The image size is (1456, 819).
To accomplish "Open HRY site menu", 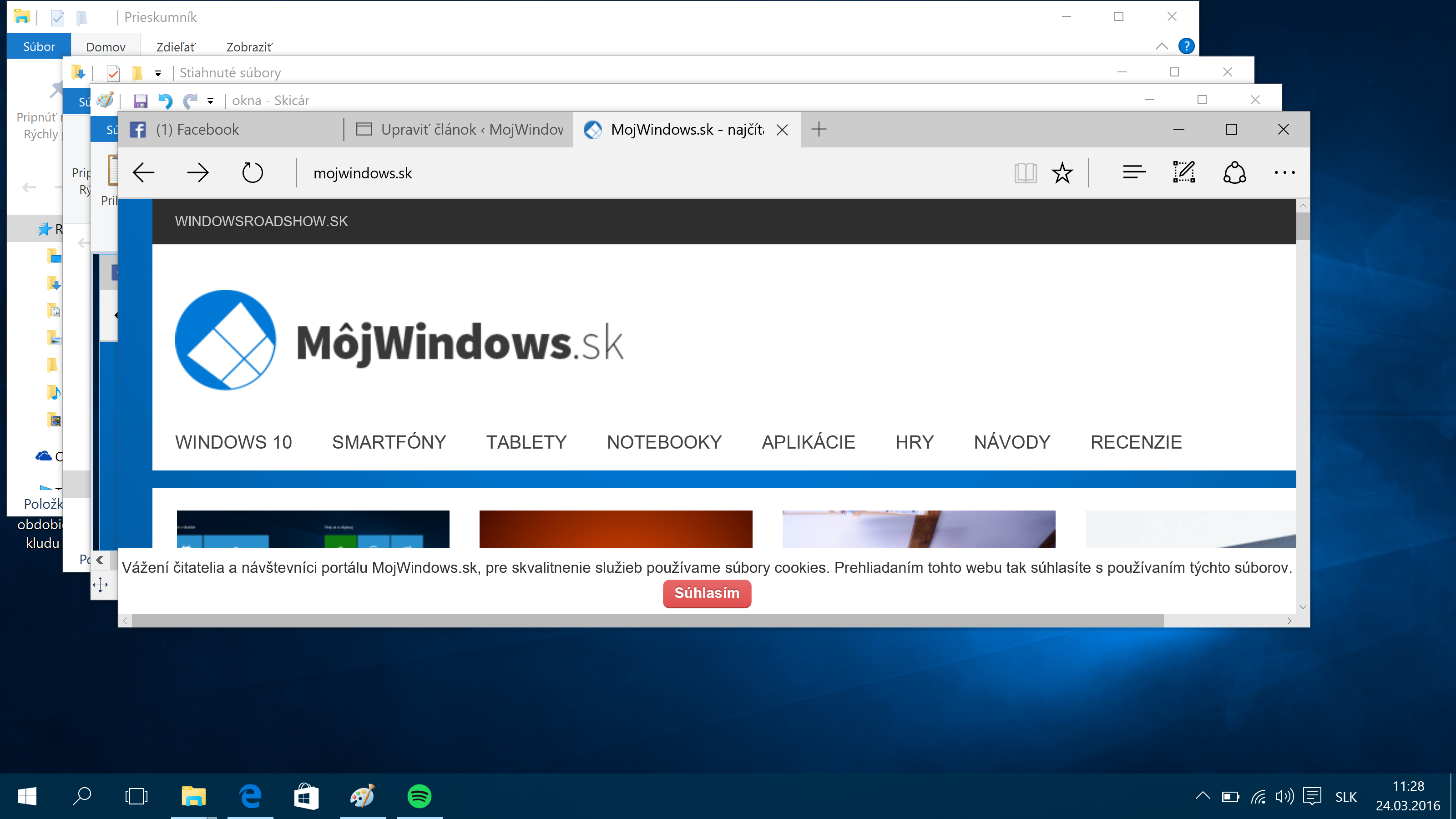I will [x=915, y=442].
